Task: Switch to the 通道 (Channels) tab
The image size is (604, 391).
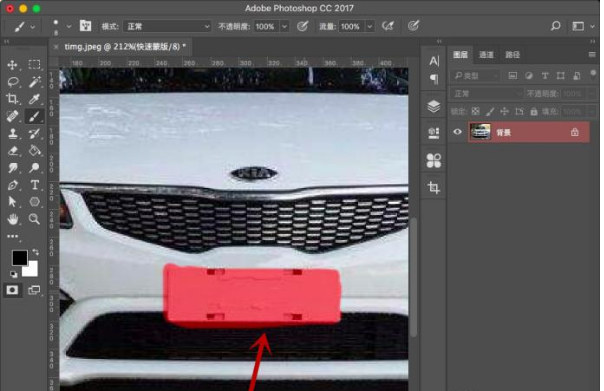Action: pyautogui.click(x=486, y=55)
